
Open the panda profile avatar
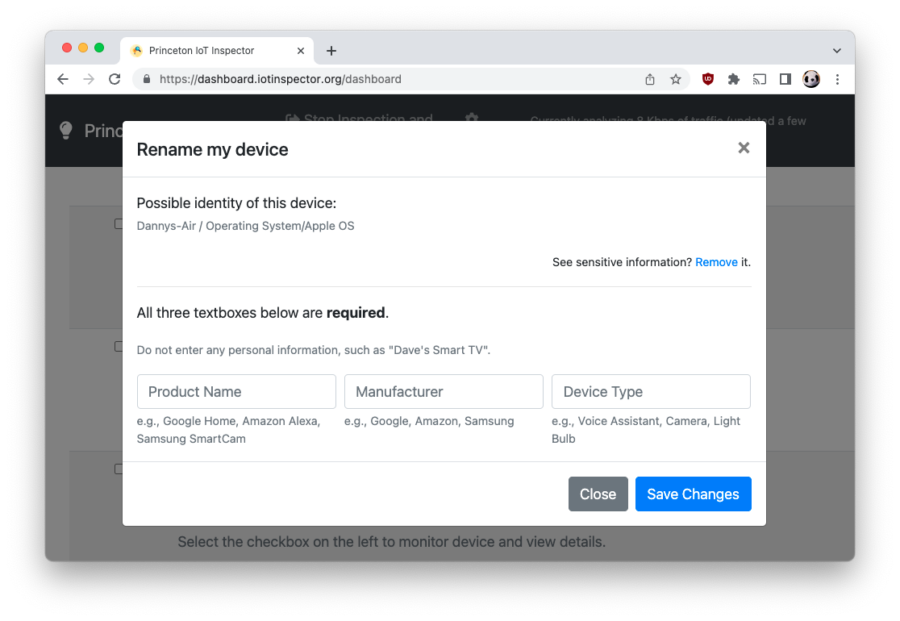tap(811, 79)
